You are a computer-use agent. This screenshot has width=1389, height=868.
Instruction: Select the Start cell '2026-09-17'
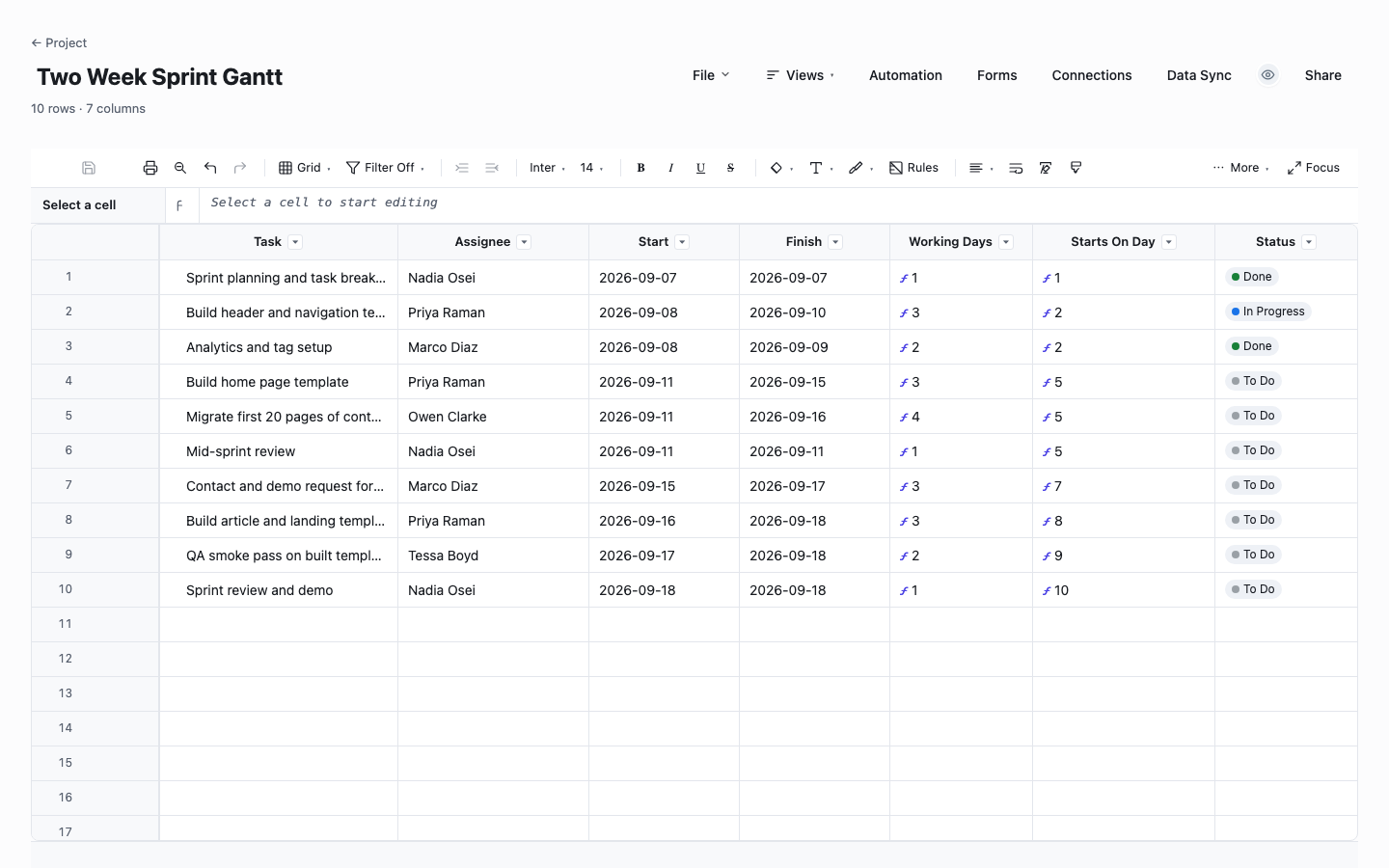[x=664, y=556]
